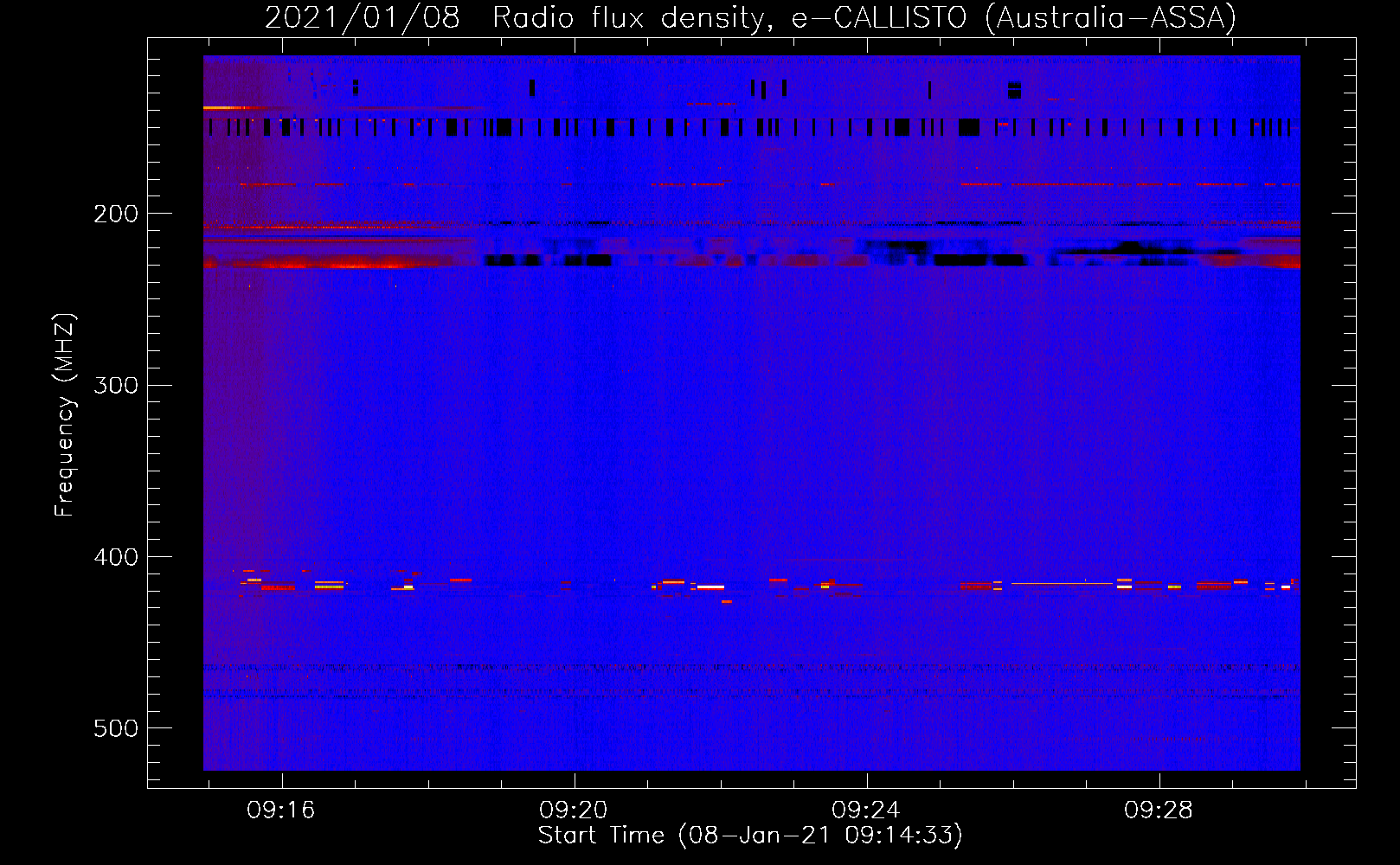Select the 500 frequency tick label

(116, 728)
